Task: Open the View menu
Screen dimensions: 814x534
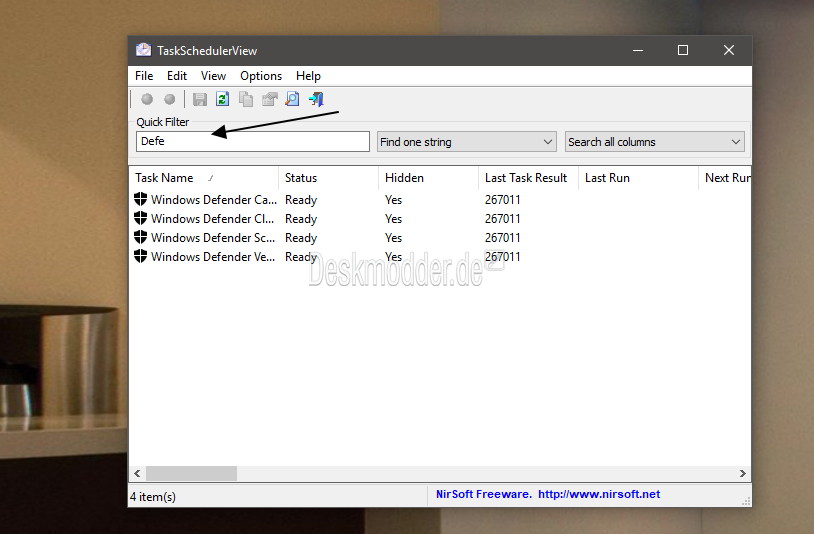Action: pos(213,76)
